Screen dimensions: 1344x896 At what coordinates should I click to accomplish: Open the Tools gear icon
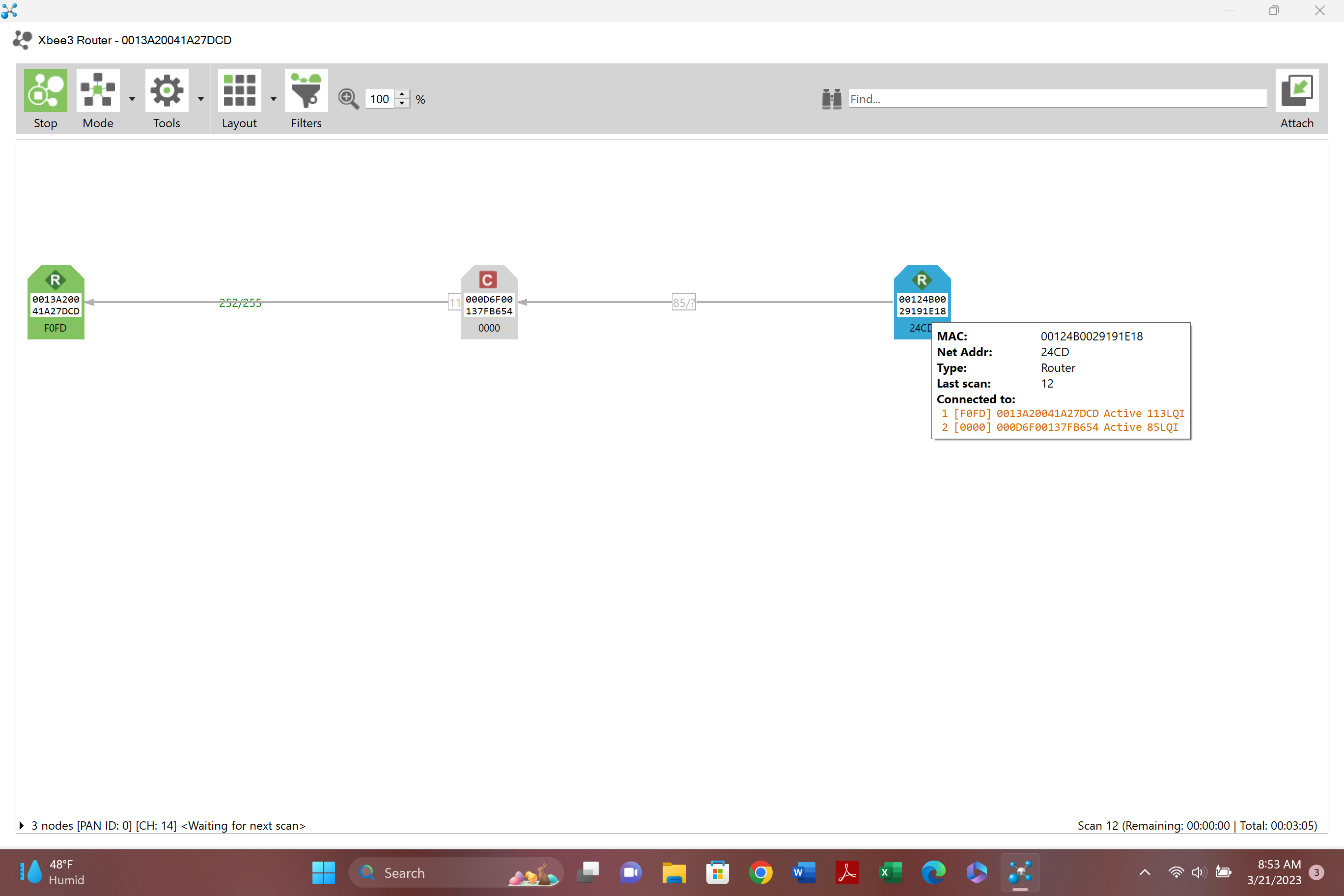click(167, 91)
